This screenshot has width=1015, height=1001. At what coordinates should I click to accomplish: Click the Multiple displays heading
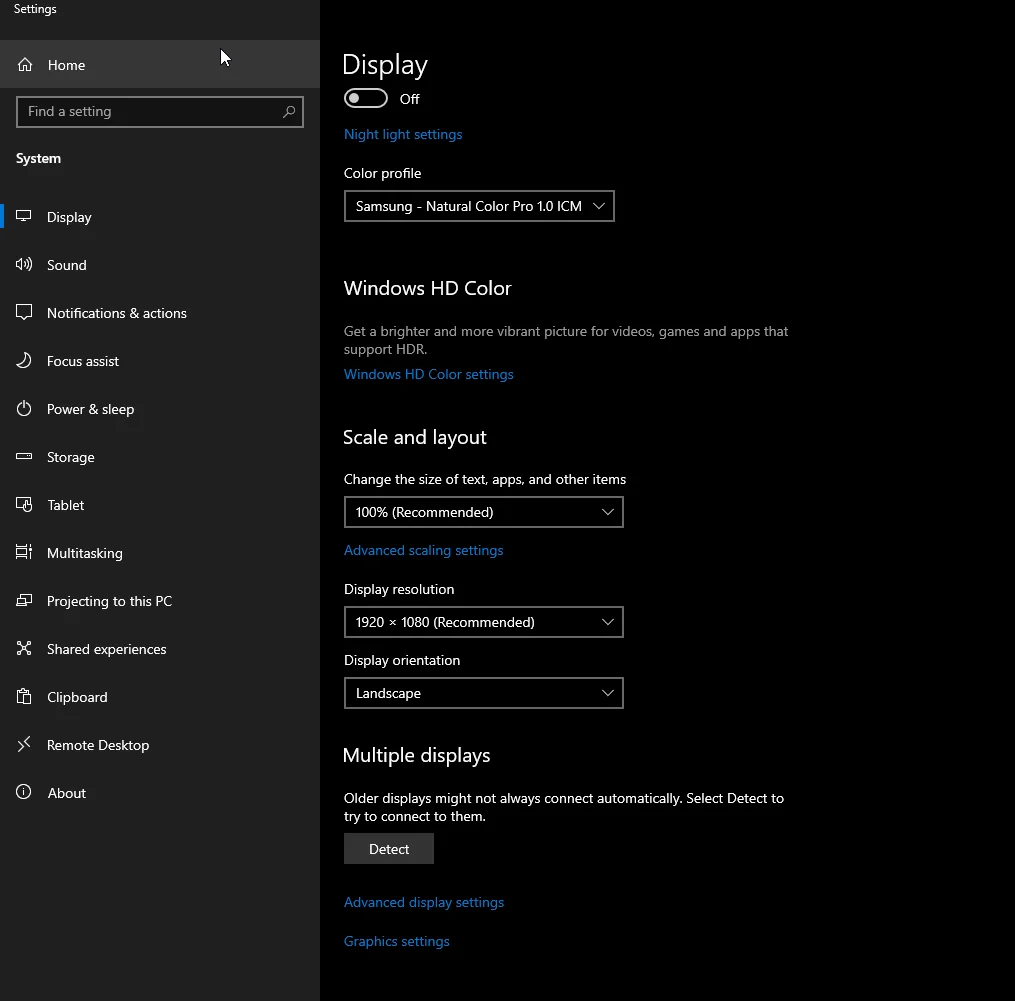pos(416,755)
